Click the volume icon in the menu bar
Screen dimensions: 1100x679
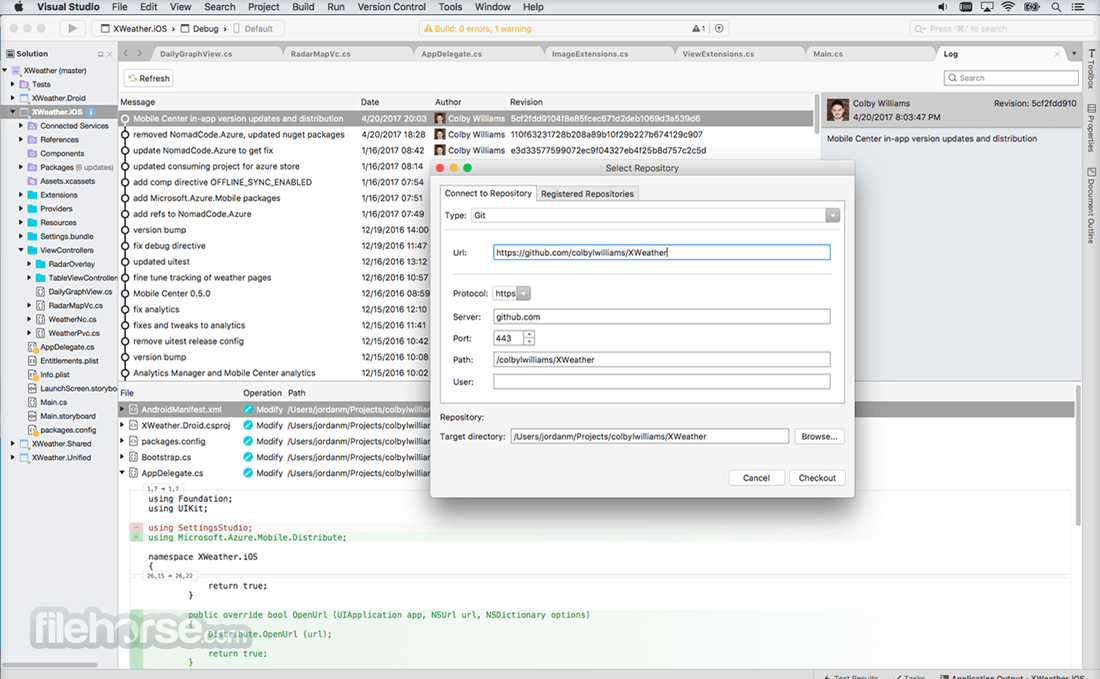point(942,7)
